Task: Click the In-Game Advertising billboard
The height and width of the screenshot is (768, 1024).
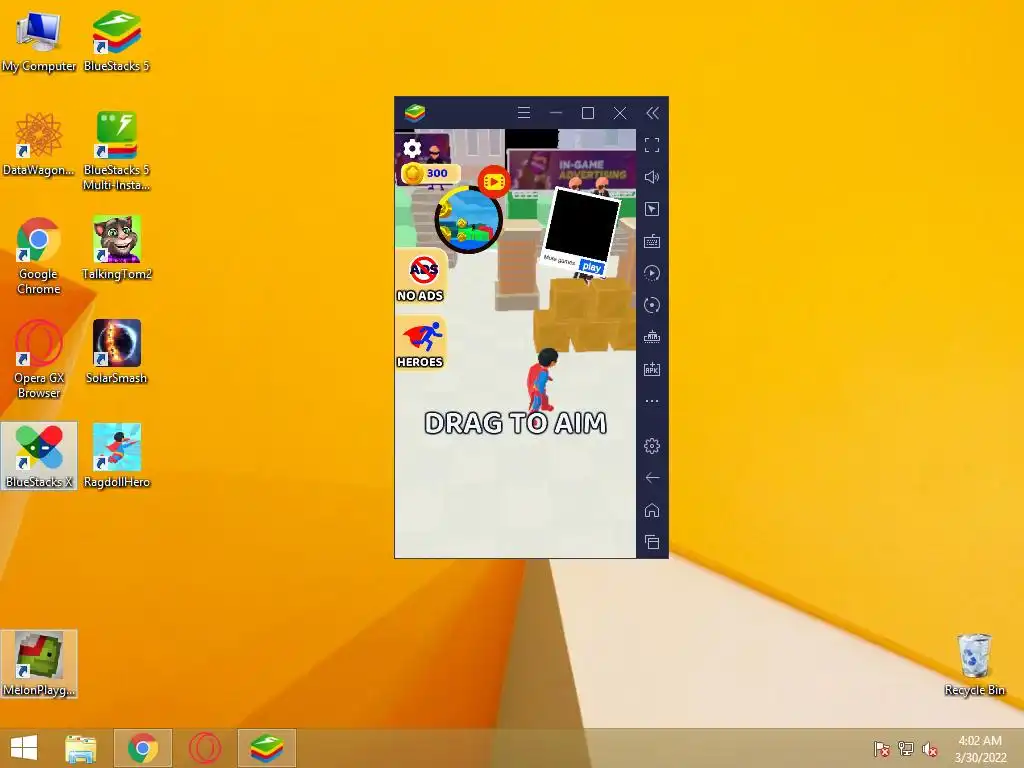Action: click(571, 170)
